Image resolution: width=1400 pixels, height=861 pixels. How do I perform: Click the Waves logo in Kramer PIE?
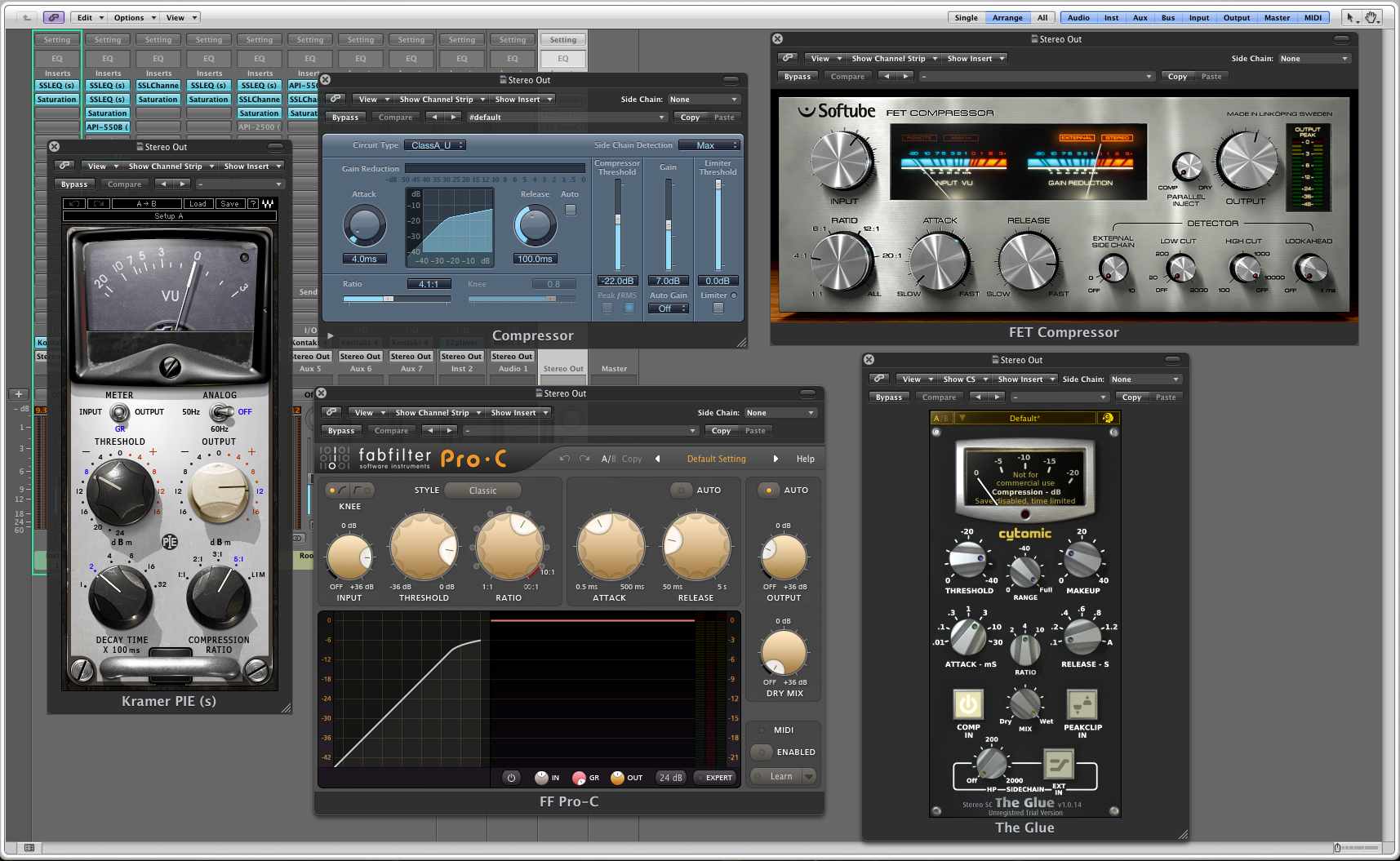[268, 204]
